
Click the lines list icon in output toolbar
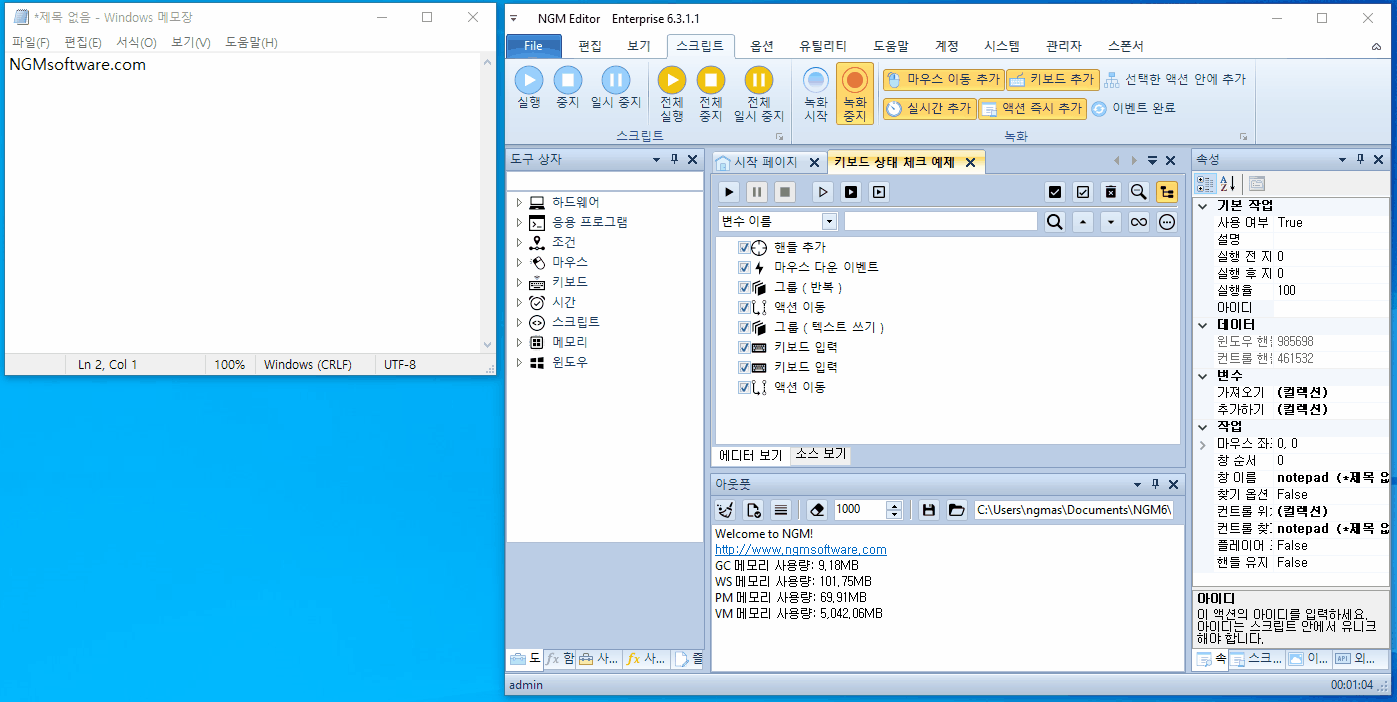click(x=782, y=510)
